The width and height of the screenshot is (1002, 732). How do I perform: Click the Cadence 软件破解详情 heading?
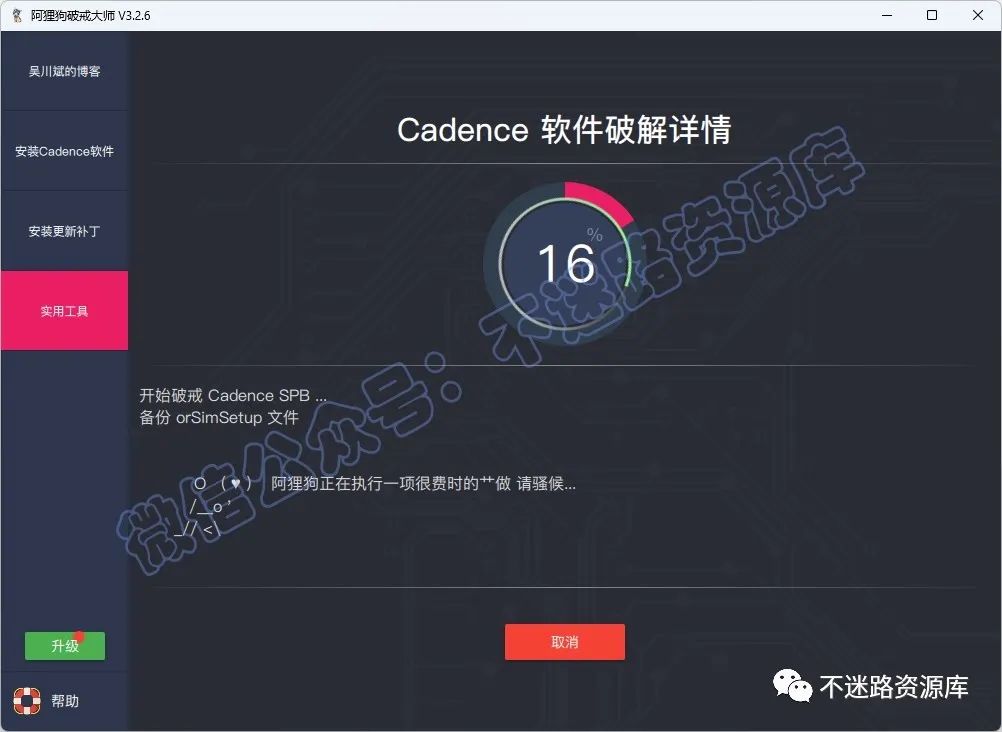pyautogui.click(x=564, y=130)
